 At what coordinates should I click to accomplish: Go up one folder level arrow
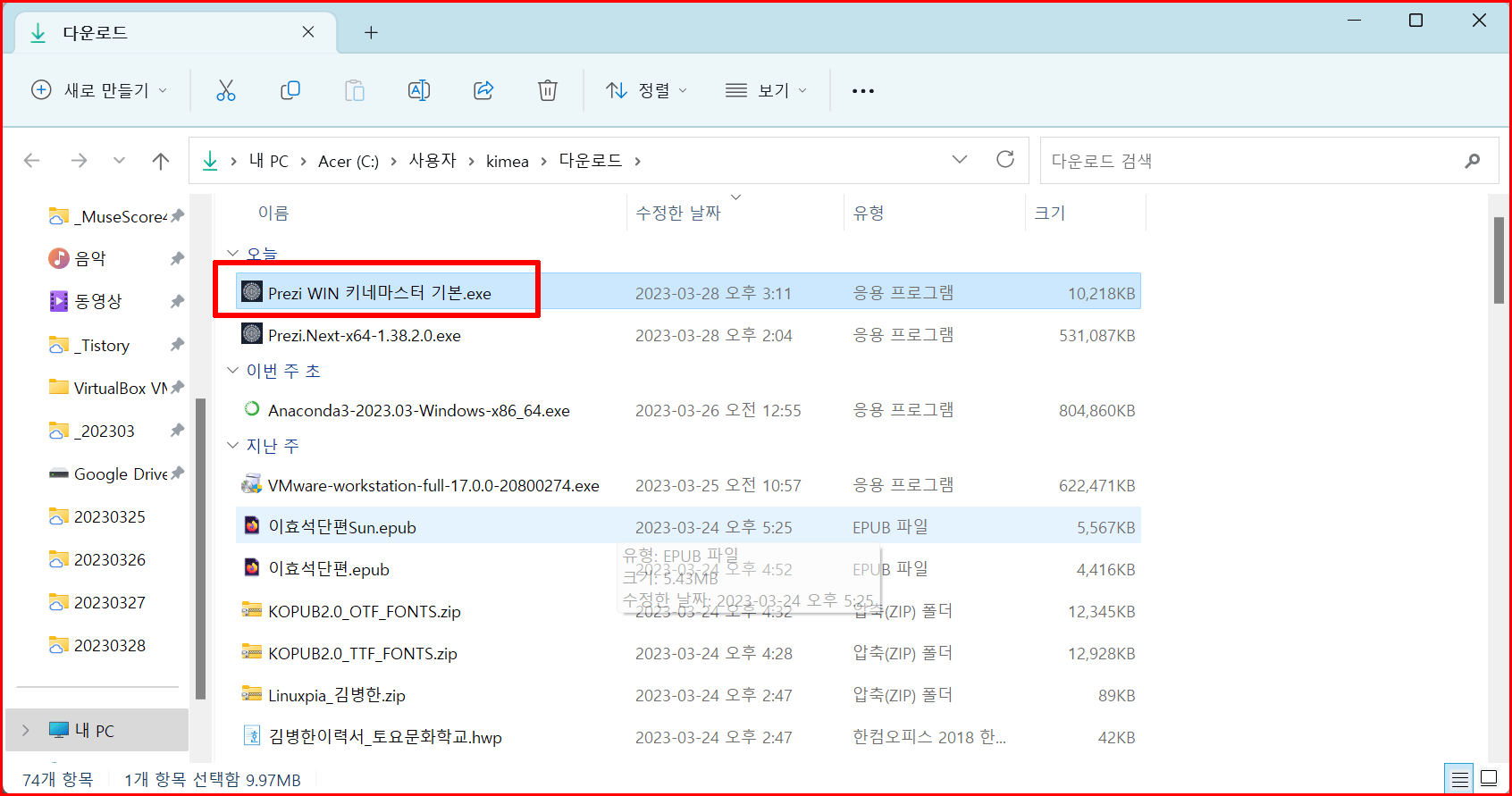[x=161, y=161]
